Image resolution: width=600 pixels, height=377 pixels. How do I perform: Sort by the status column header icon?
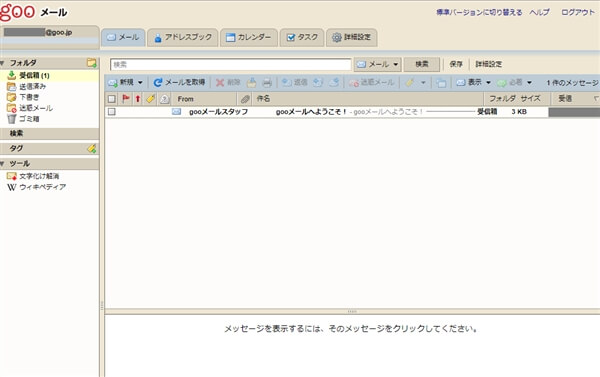pos(165,99)
